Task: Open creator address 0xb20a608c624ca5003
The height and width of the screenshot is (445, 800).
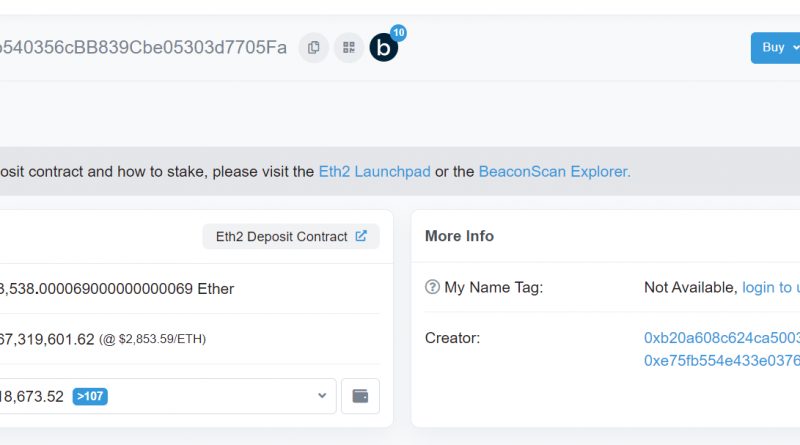Action: pos(722,338)
